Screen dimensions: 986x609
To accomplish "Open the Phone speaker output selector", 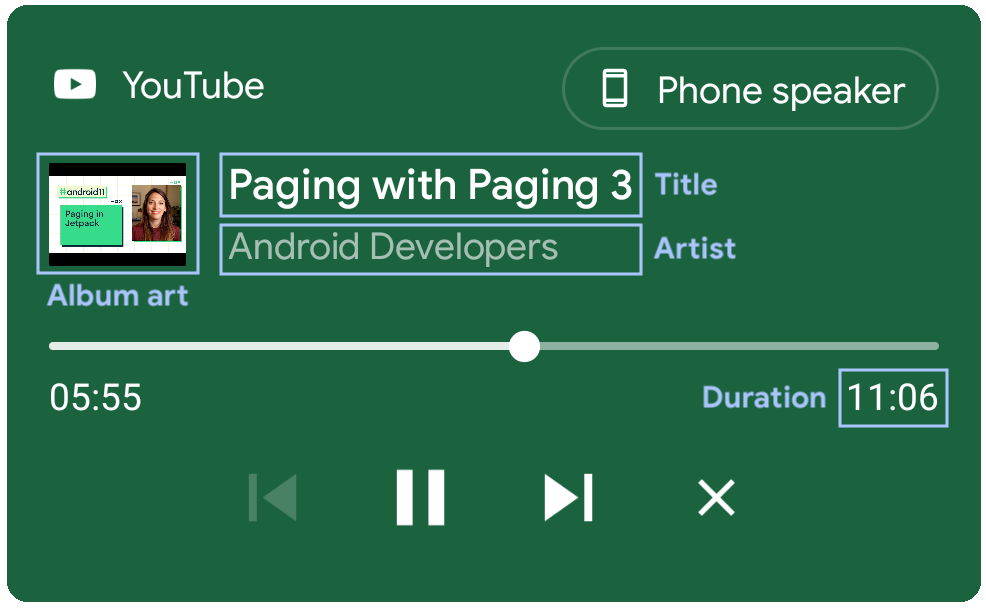I will pyautogui.click(x=750, y=89).
